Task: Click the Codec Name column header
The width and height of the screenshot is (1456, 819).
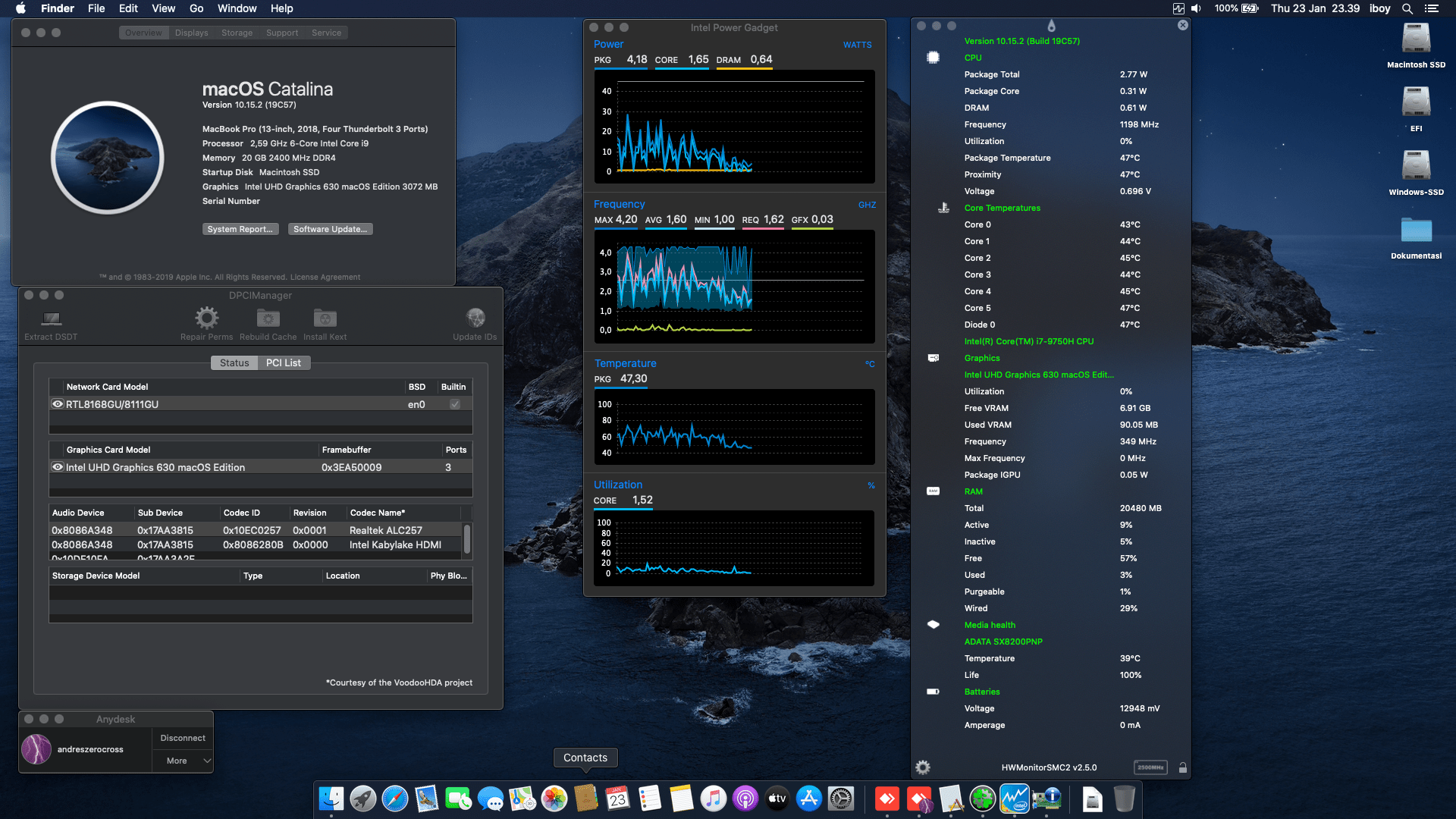Action: 403,513
